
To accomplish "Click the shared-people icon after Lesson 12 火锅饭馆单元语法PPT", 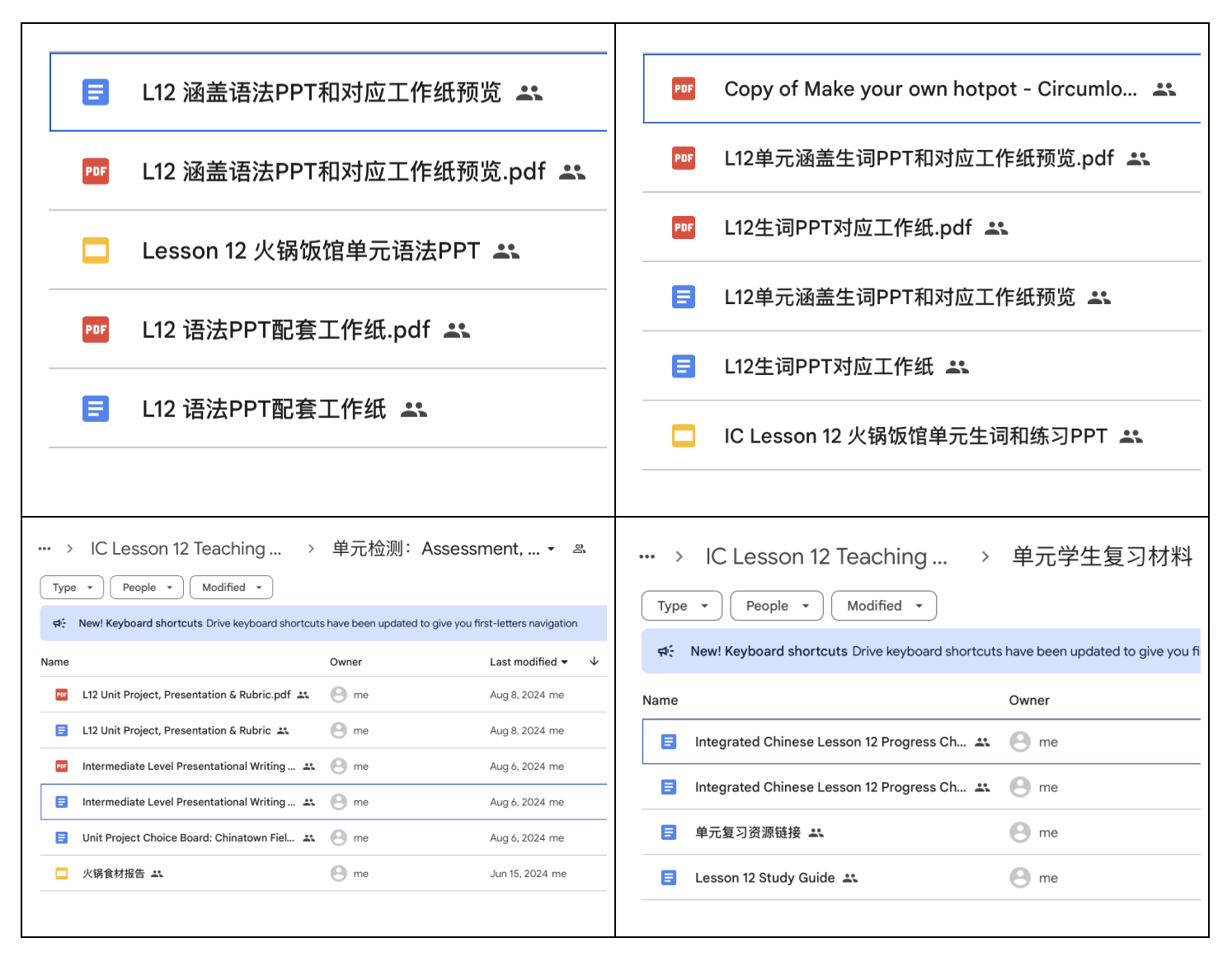I will pos(506,251).
